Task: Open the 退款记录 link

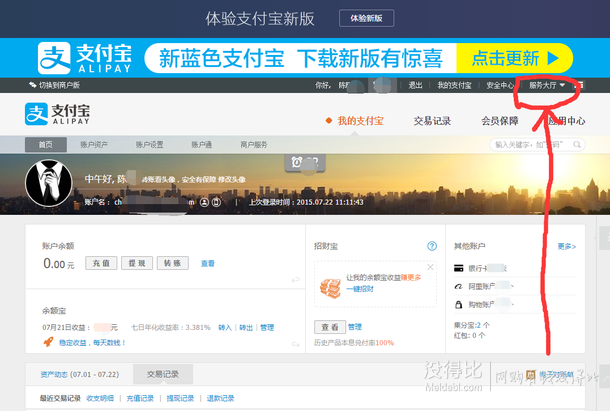Action: pyautogui.click(x=220, y=399)
